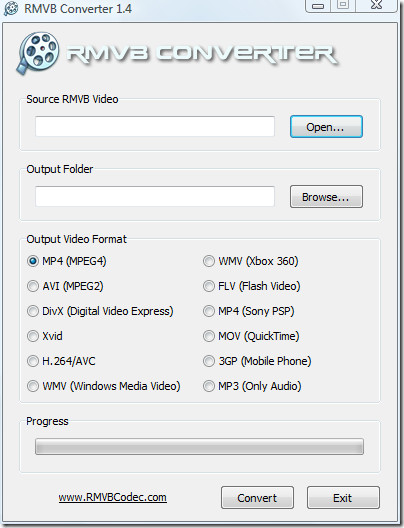
Task: Click the RMVB Converter banner text
Action: tap(203, 54)
